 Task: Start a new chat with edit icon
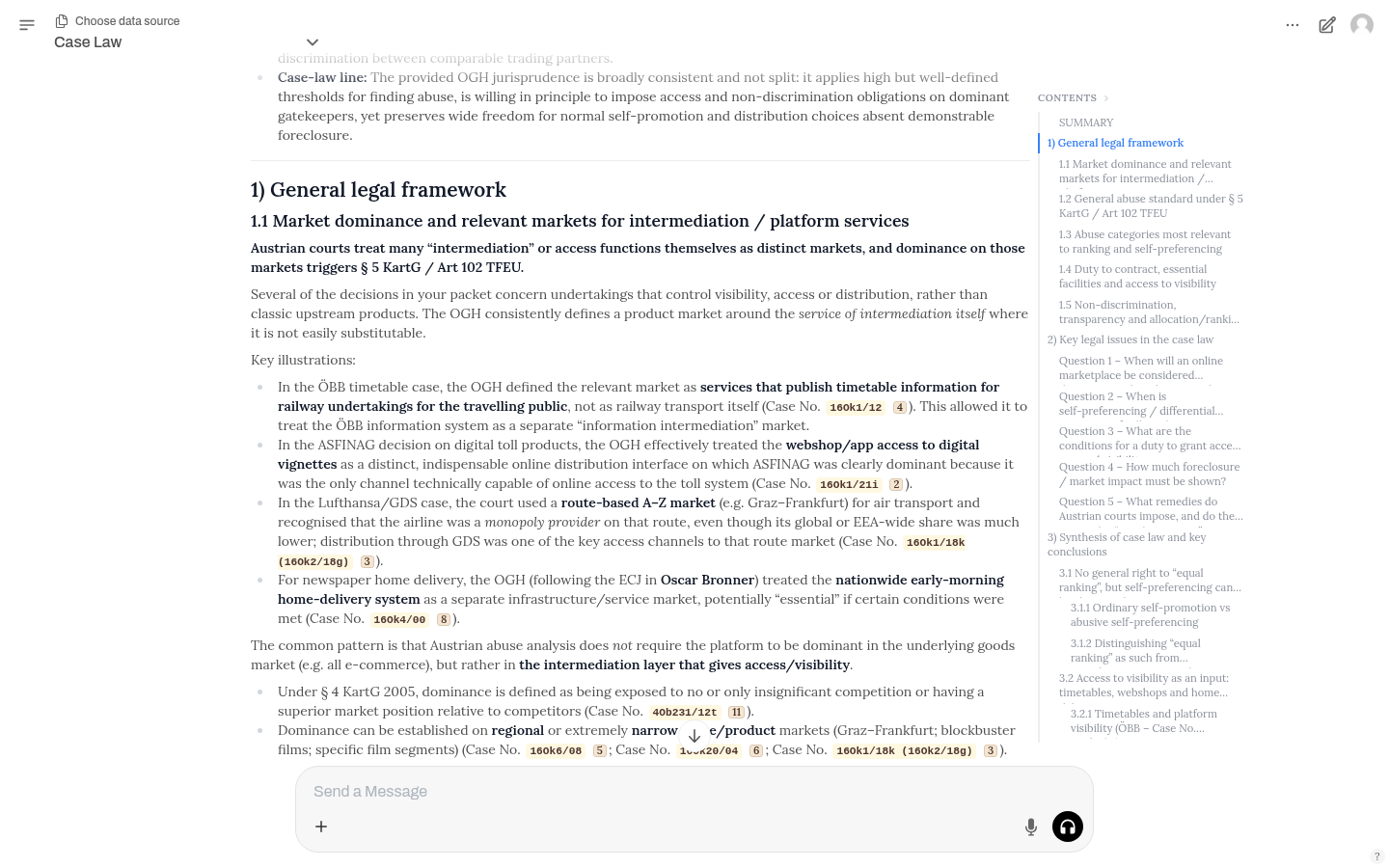pos(1327,25)
